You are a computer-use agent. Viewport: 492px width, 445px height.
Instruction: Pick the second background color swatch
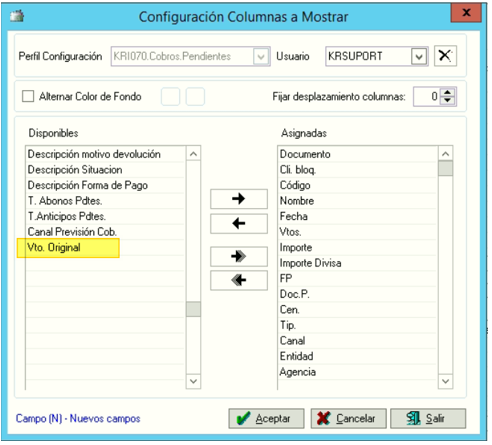click(195, 97)
